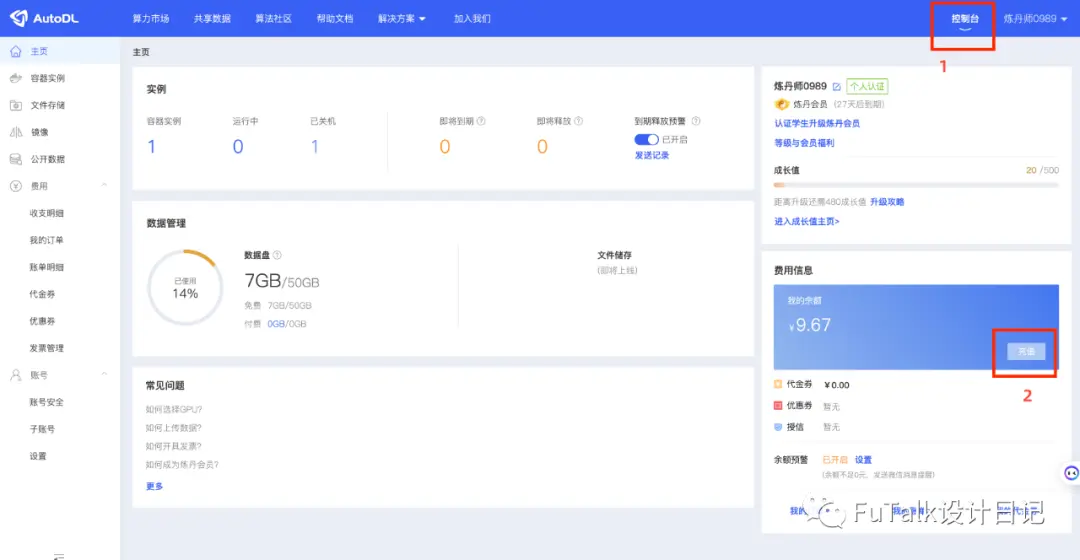Expand the 解决方案 dropdown in the header
Image resolution: width=1080 pixels, height=560 pixels.
coord(402,19)
